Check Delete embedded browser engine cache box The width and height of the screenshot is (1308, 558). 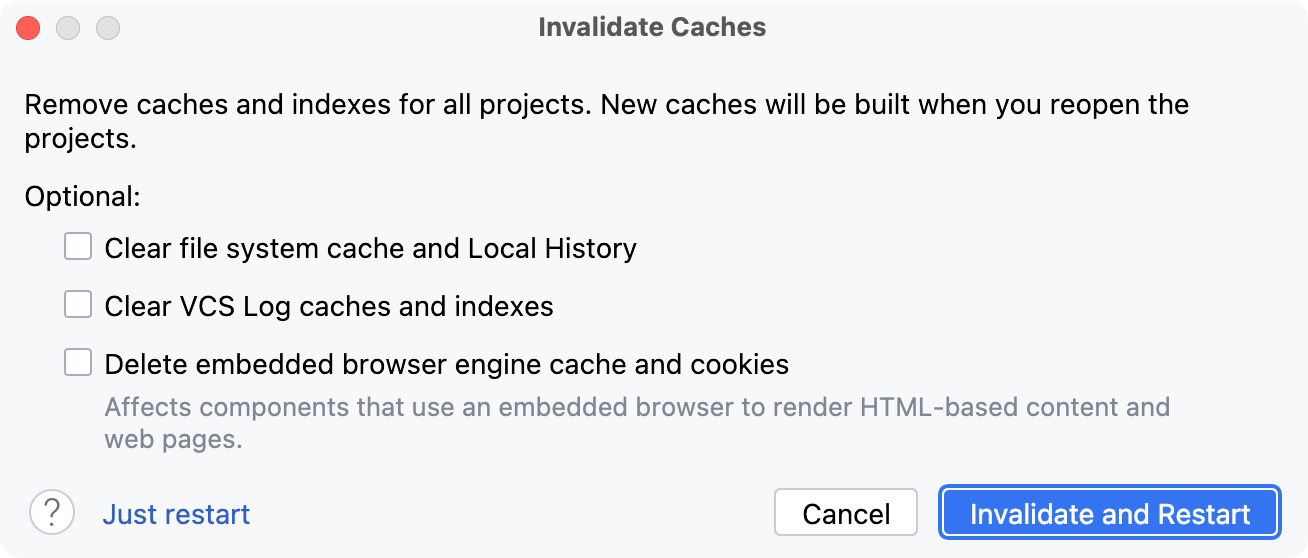pyautogui.click(x=78, y=362)
